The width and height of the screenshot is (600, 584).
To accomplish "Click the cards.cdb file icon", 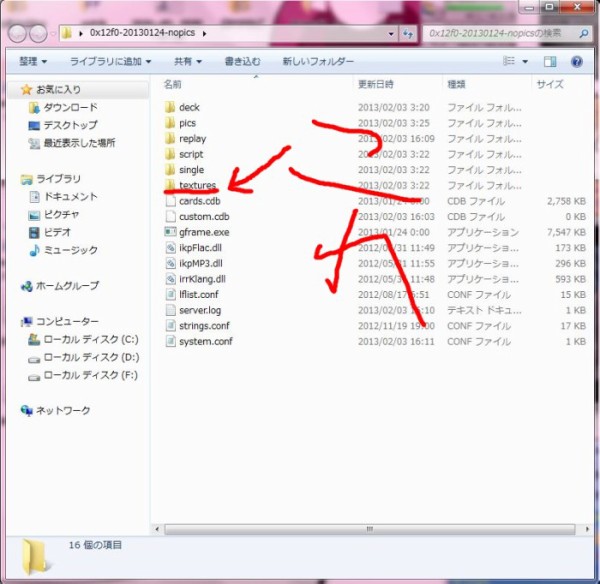I will coord(170,201).
